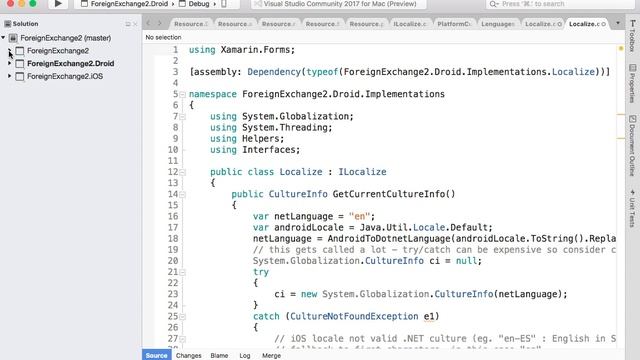Screen dimensions: 640x360
Task: Switch to the Languages tab
Action: 498,24
